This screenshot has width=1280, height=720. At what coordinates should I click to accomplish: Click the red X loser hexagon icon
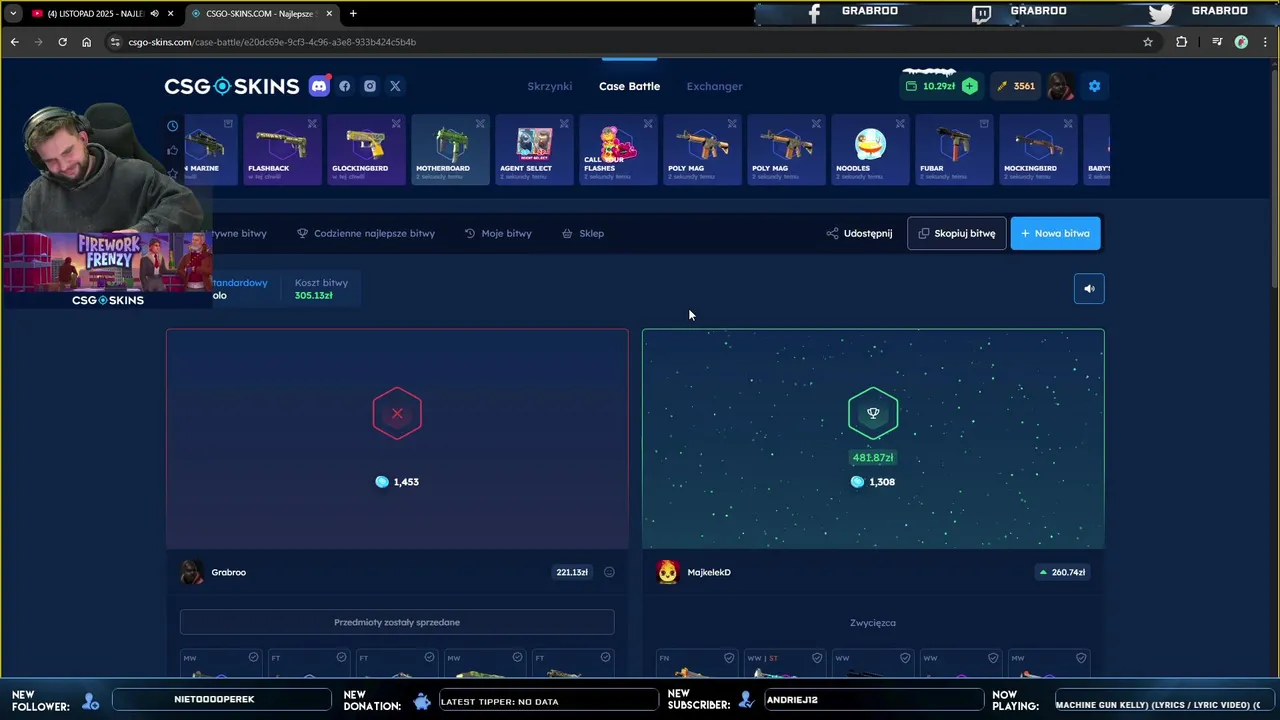[x=397, y=413]
